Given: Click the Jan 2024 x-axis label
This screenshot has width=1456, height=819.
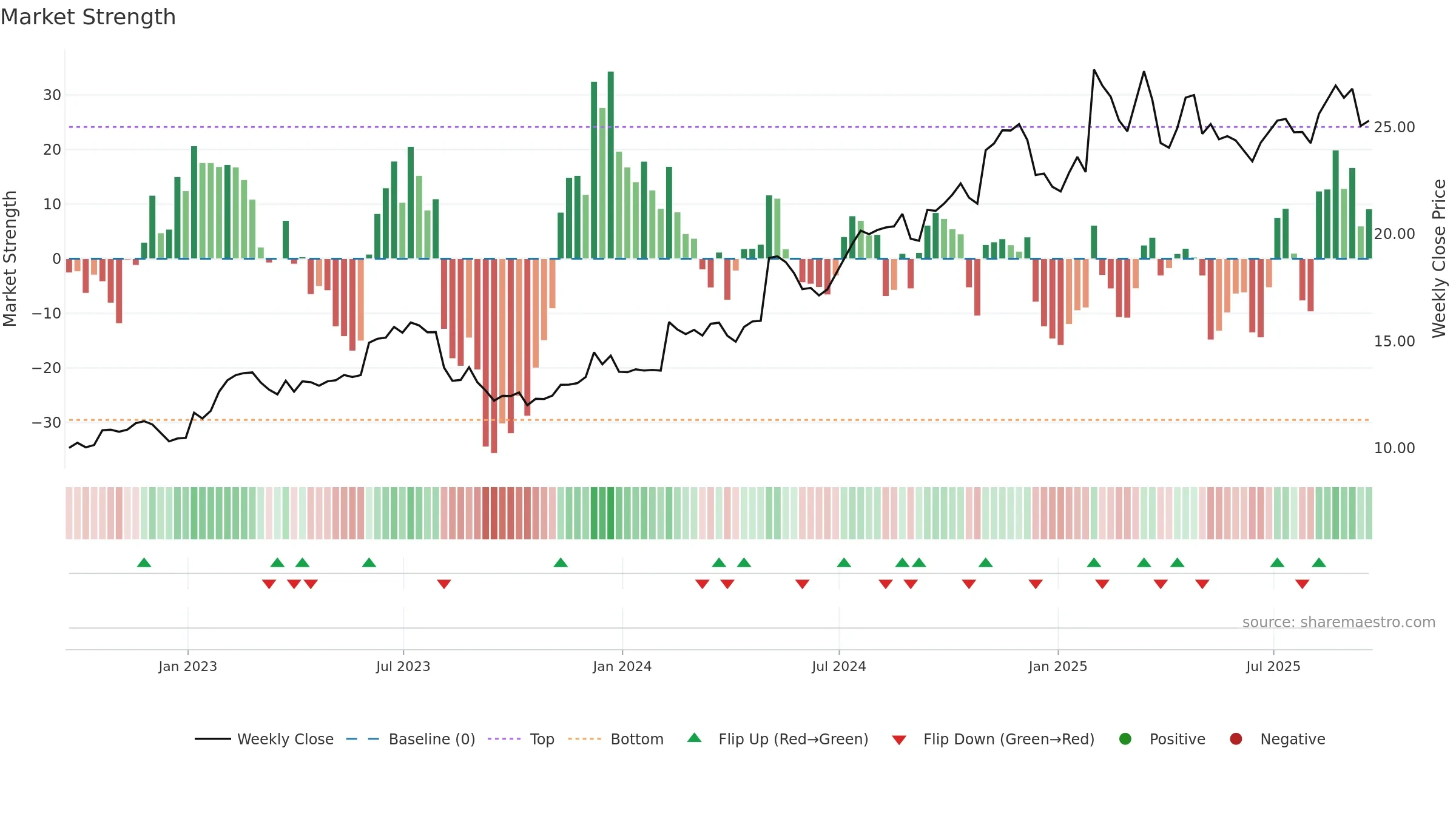Looking at the screenshot, I should pyautogui.click(x=622, y=667).
